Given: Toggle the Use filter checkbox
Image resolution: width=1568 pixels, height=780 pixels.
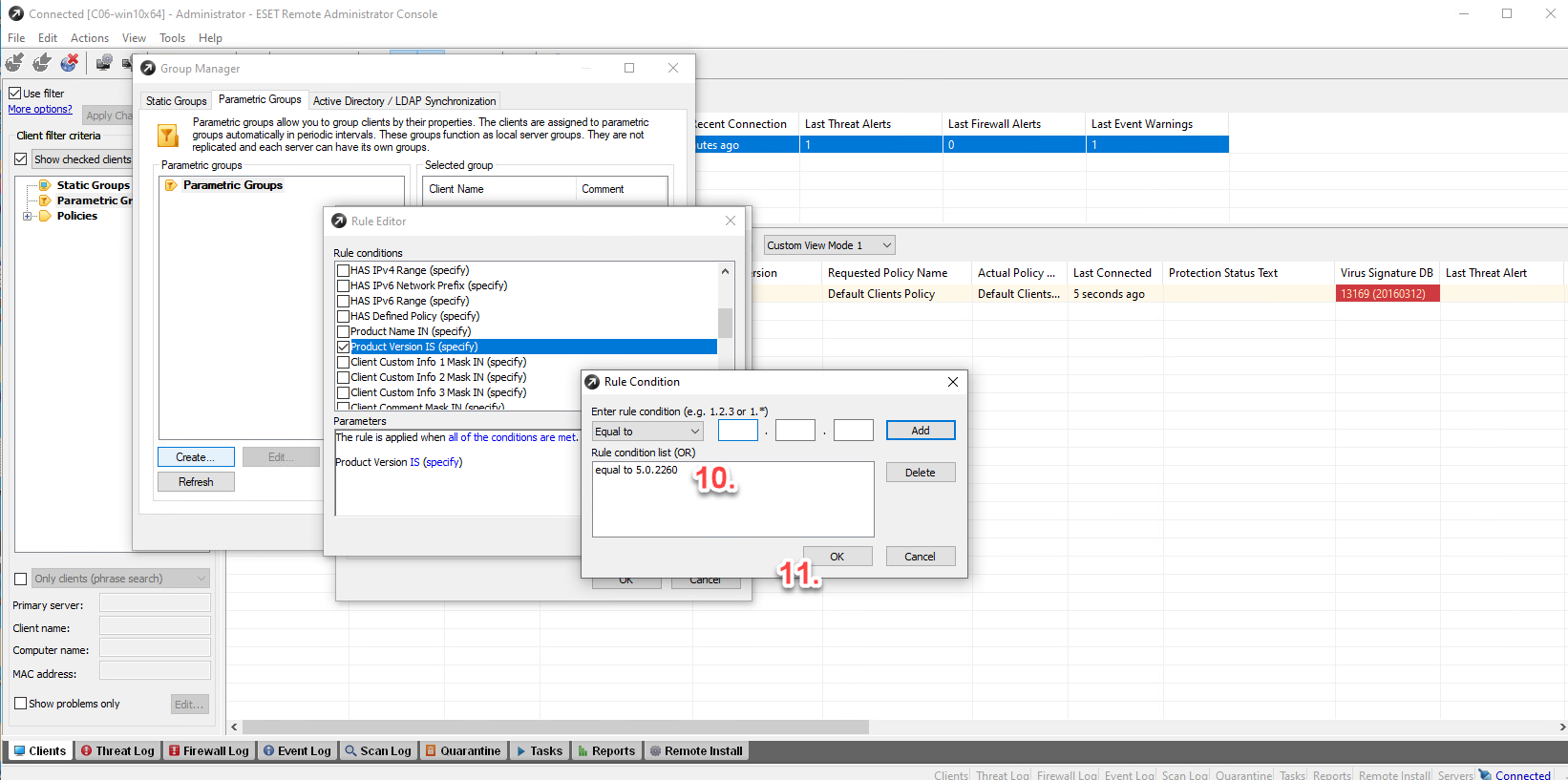Looking at the screenshot, I should [x=15, y=94].
